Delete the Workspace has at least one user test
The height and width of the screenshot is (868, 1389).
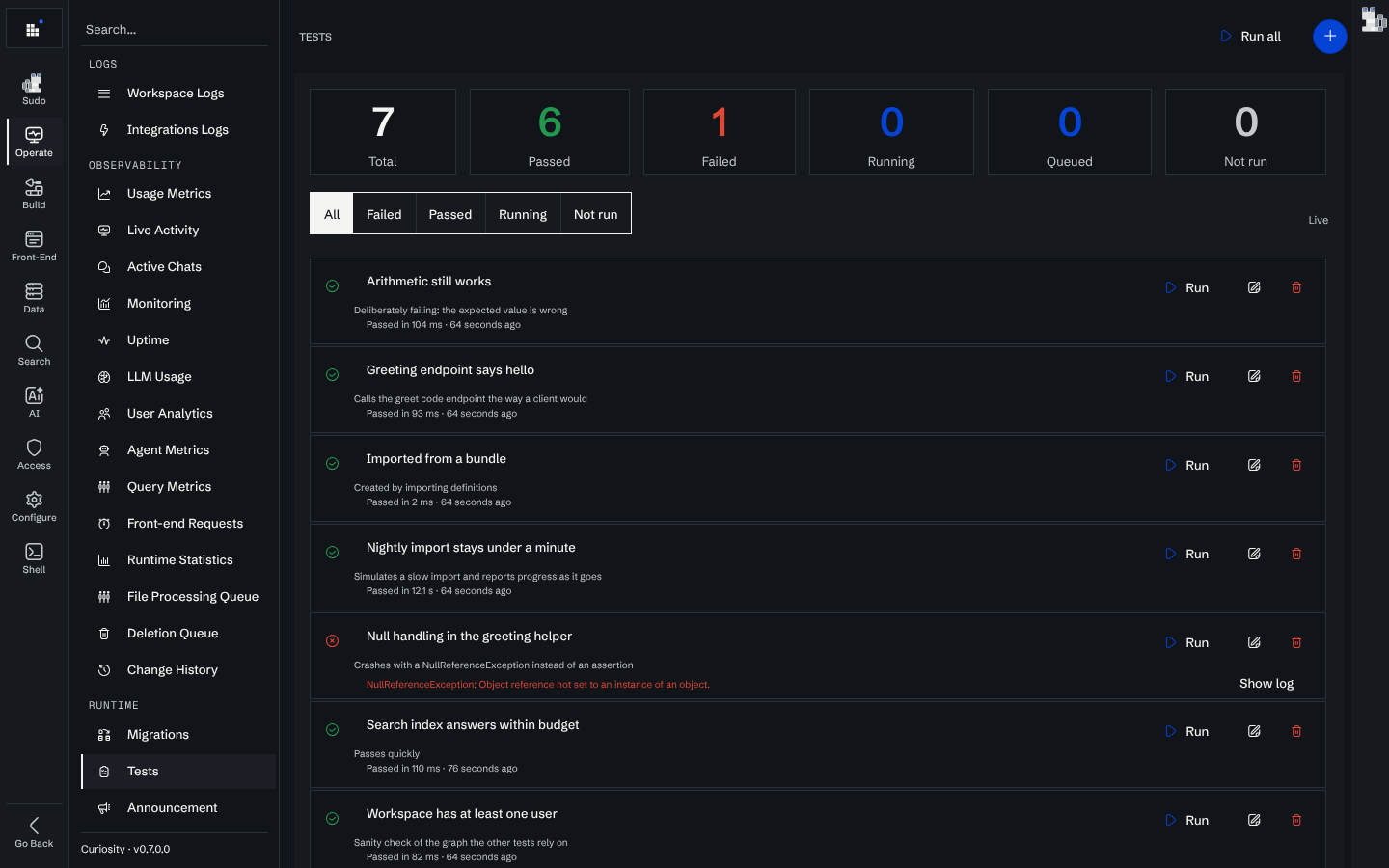pos(1296,820)
